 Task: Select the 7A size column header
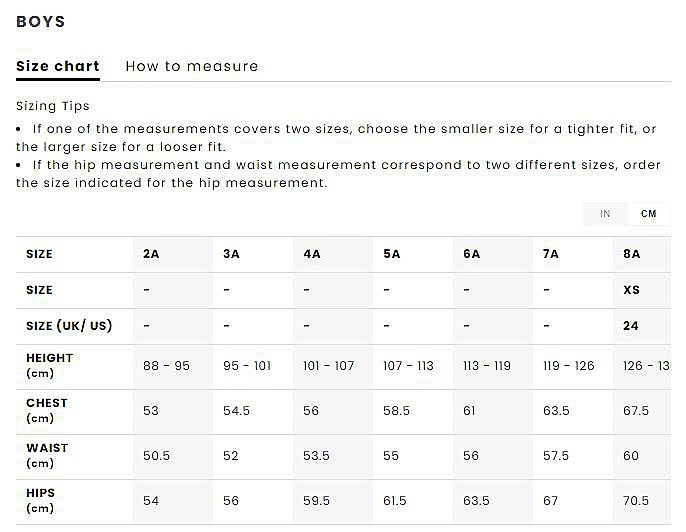tap(551, 255)
